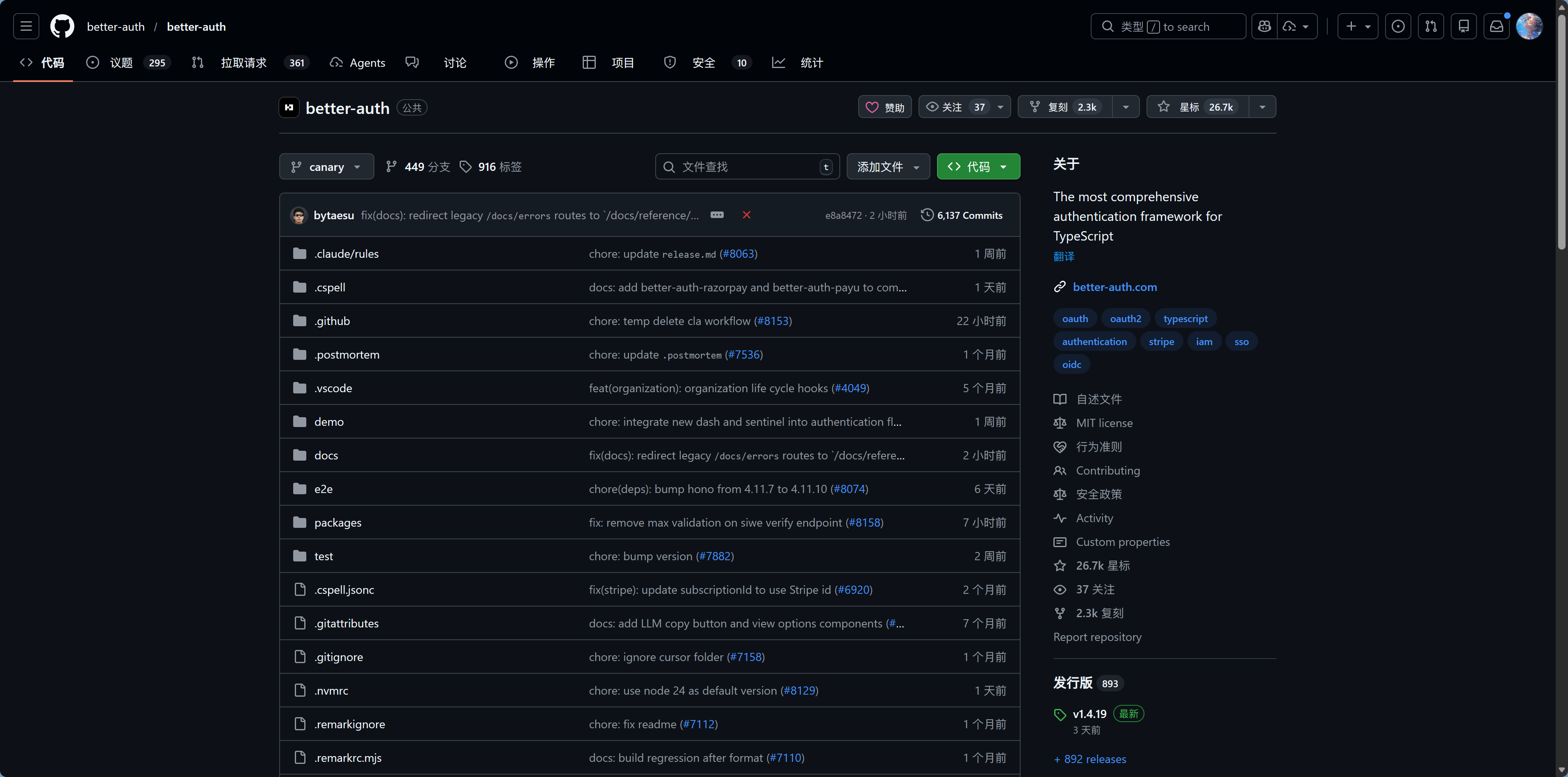Viewport: 1568px width, 777px height.
Task: Click the 文件查找 search field
Action: 747,166
